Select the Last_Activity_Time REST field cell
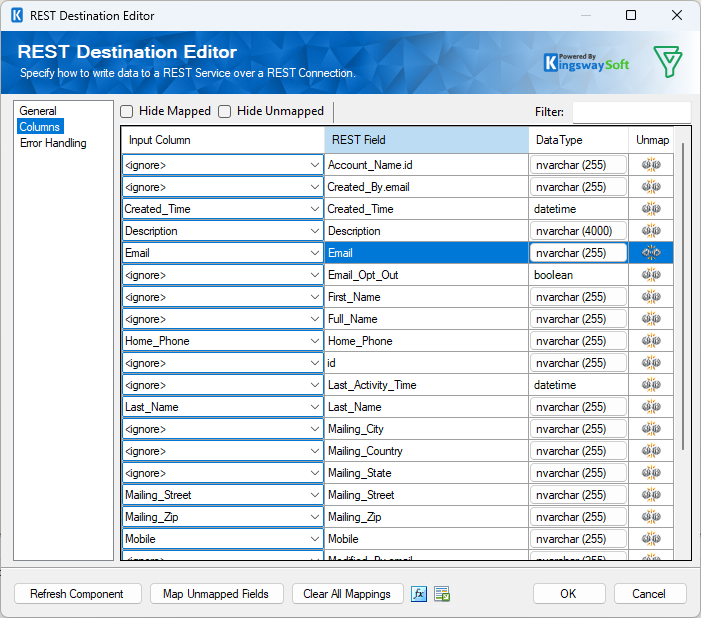Screen dimensions: 701x618 427,385
